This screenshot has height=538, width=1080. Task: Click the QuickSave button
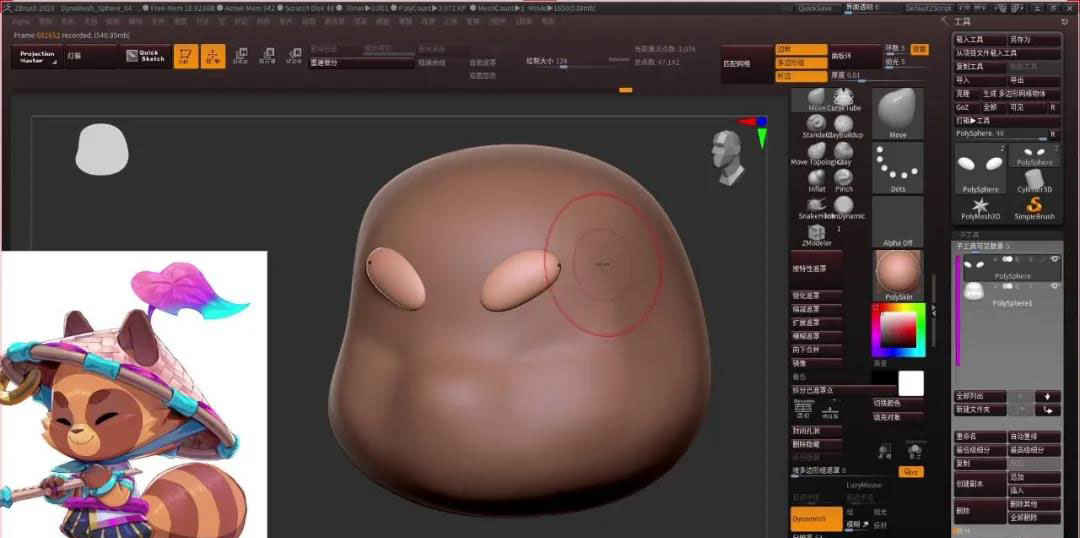[816, 8]
